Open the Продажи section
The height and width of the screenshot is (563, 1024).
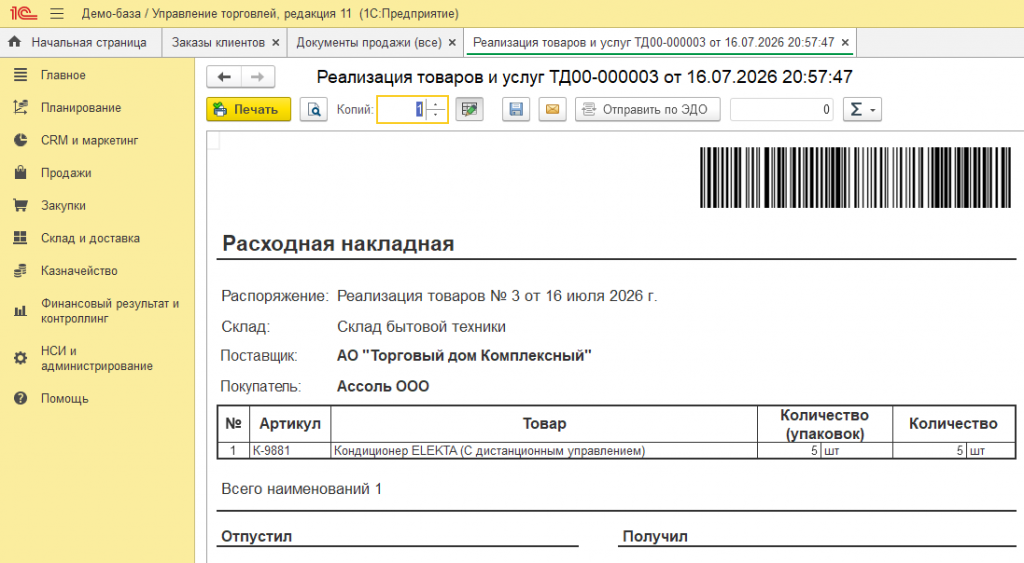point(66,173)
